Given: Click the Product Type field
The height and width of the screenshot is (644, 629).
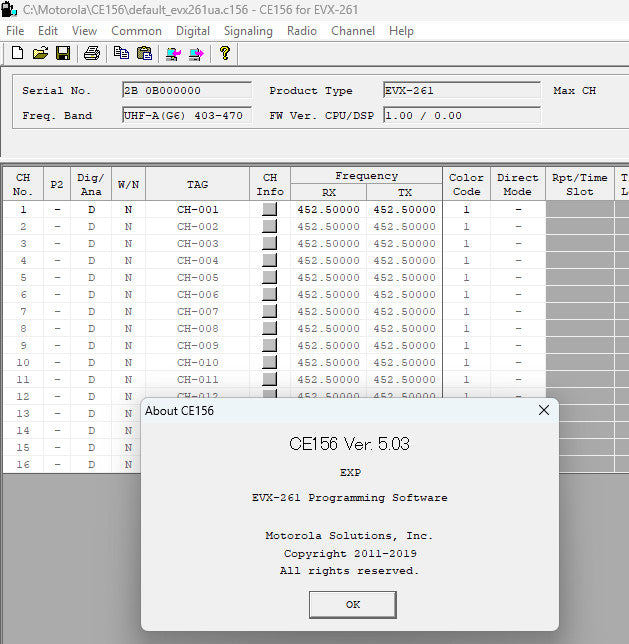Looking at the screenshot, I should pos(462,90).
